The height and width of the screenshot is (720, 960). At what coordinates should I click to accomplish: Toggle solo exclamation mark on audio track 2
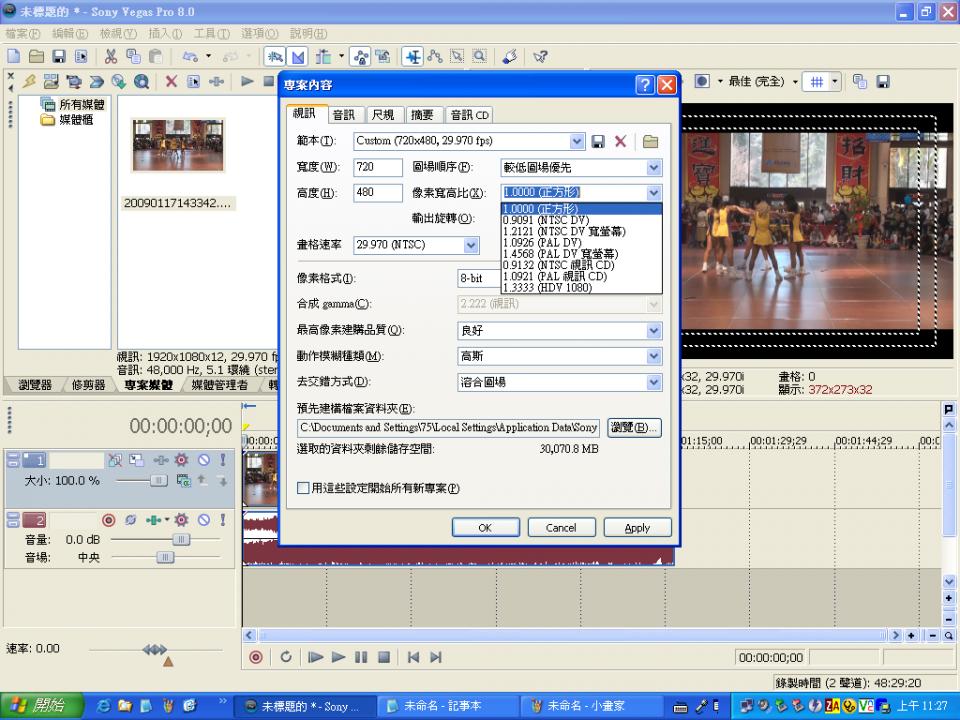click(222, 520)
